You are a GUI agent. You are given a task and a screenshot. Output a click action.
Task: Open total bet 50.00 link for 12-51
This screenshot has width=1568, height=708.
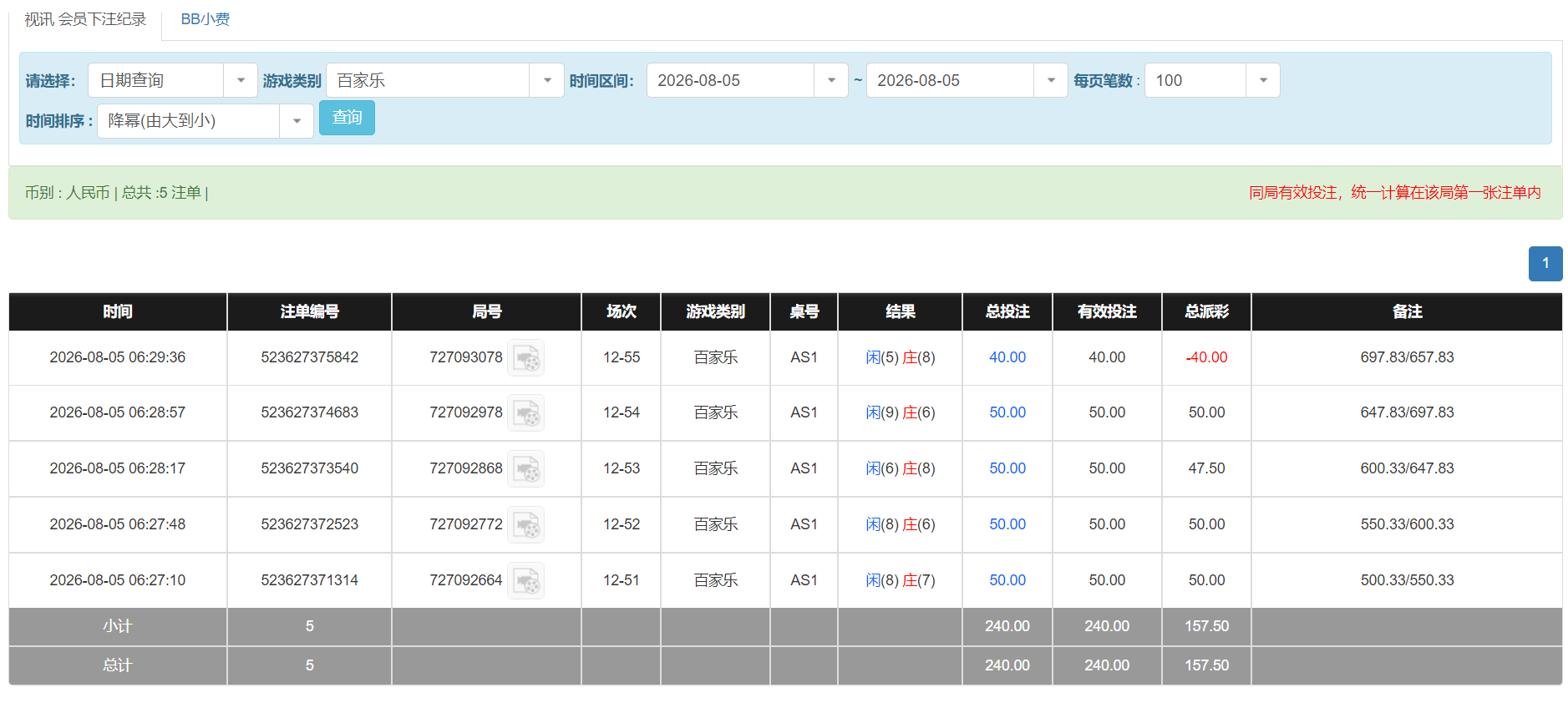point(1007,580)
